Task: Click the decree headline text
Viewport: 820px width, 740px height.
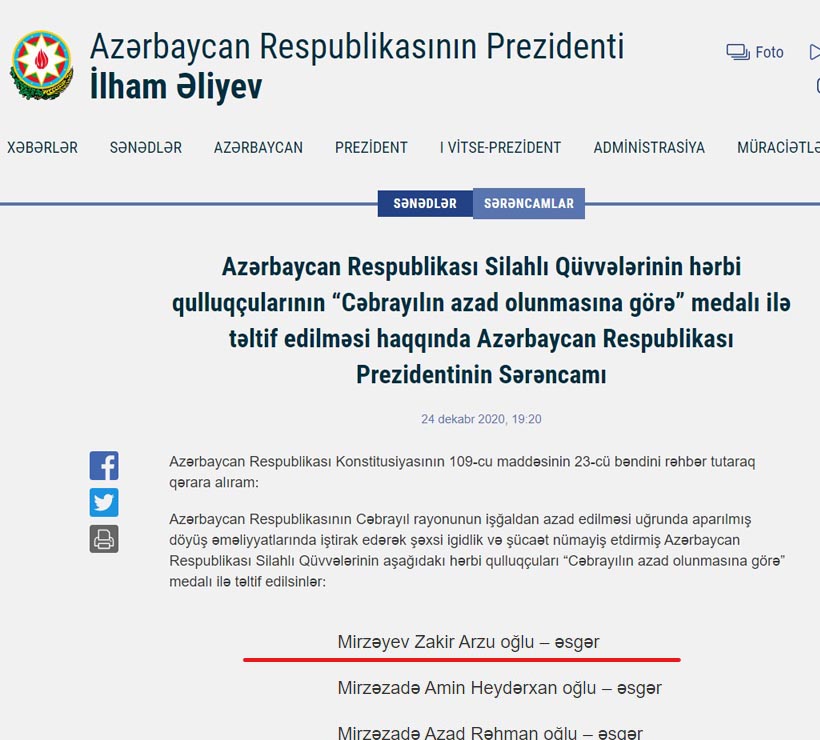Action: pos(481,321)
